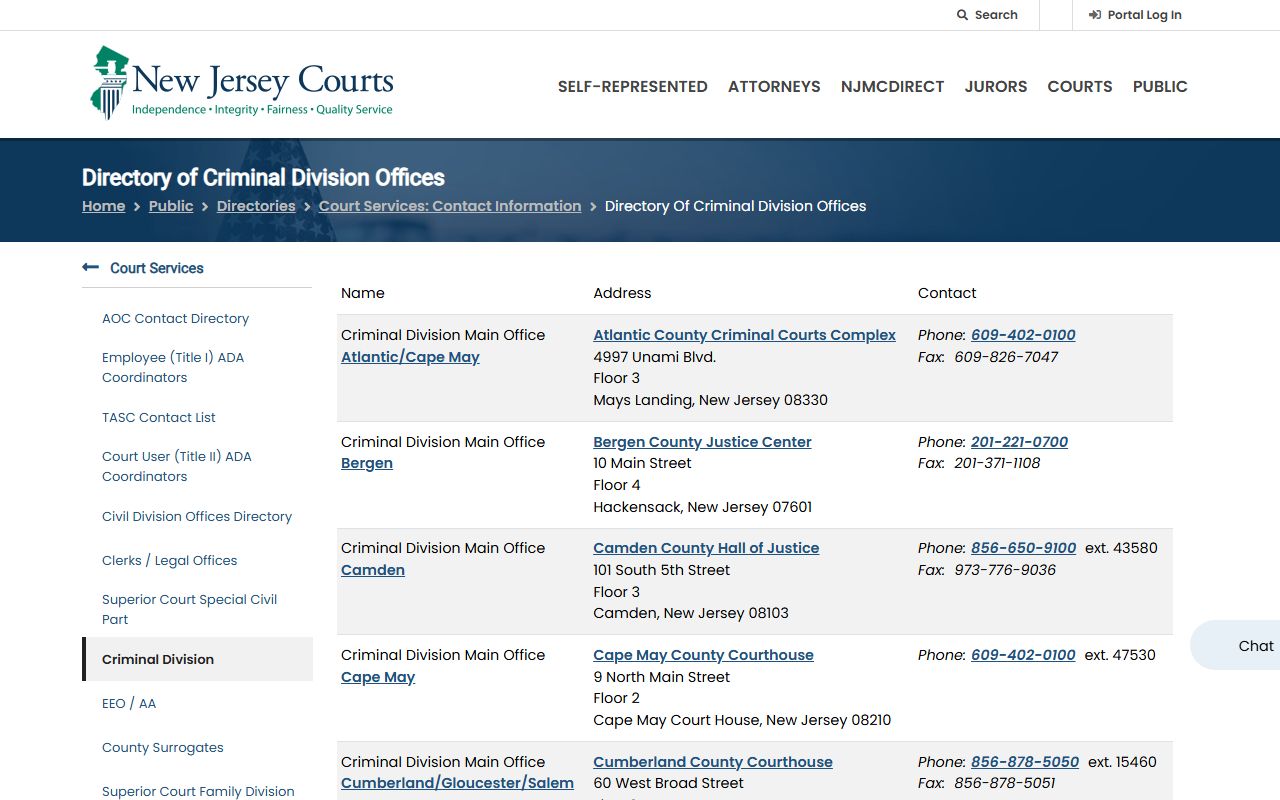Call Atlantic phone 609-402-0100
Screen dimensions: 1280x800
pos(1023,335)
